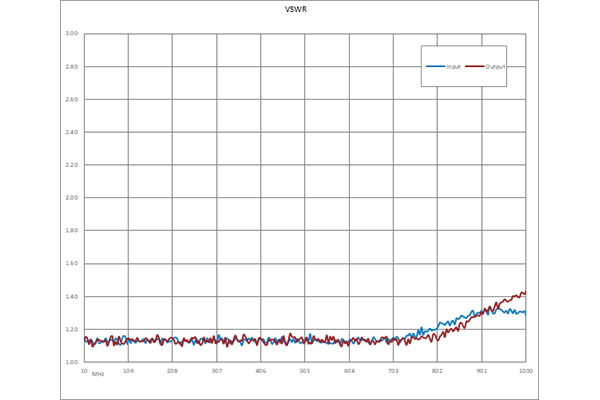600x400 pixels.
Task: Click the empty gray plot area center
Action: pos(300,190)
